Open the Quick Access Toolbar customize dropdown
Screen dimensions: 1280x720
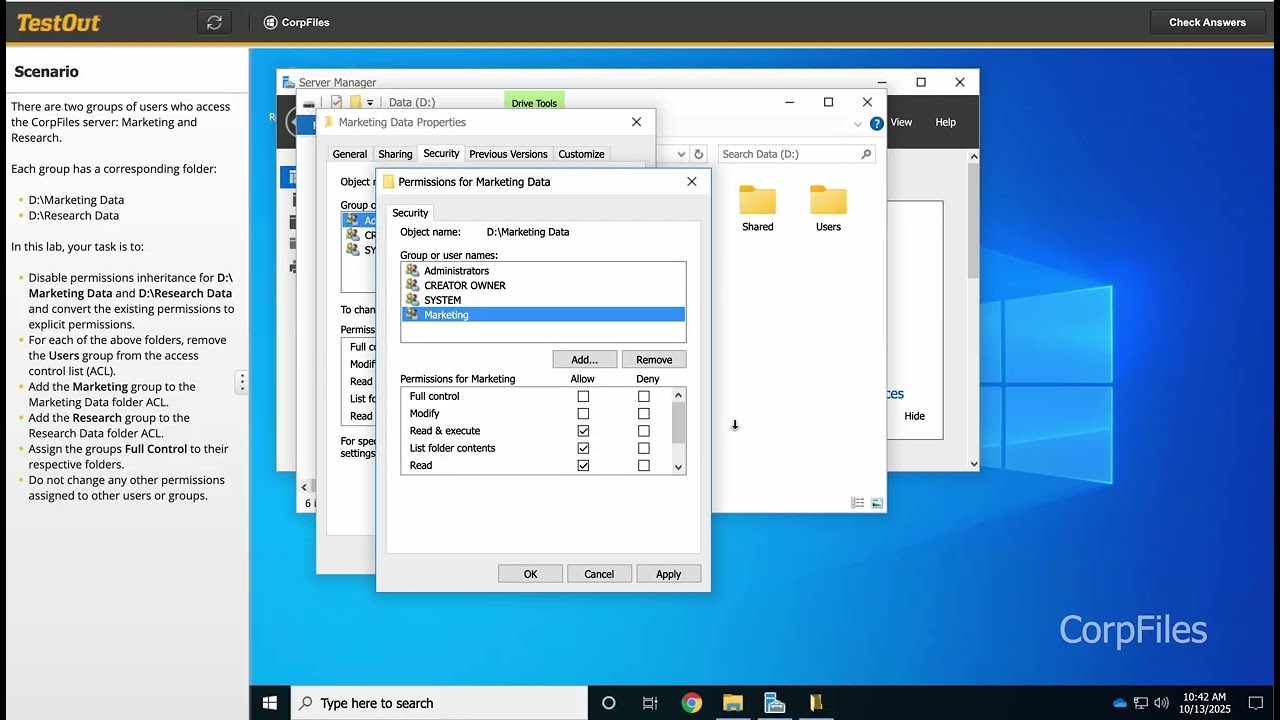(370, 102)
